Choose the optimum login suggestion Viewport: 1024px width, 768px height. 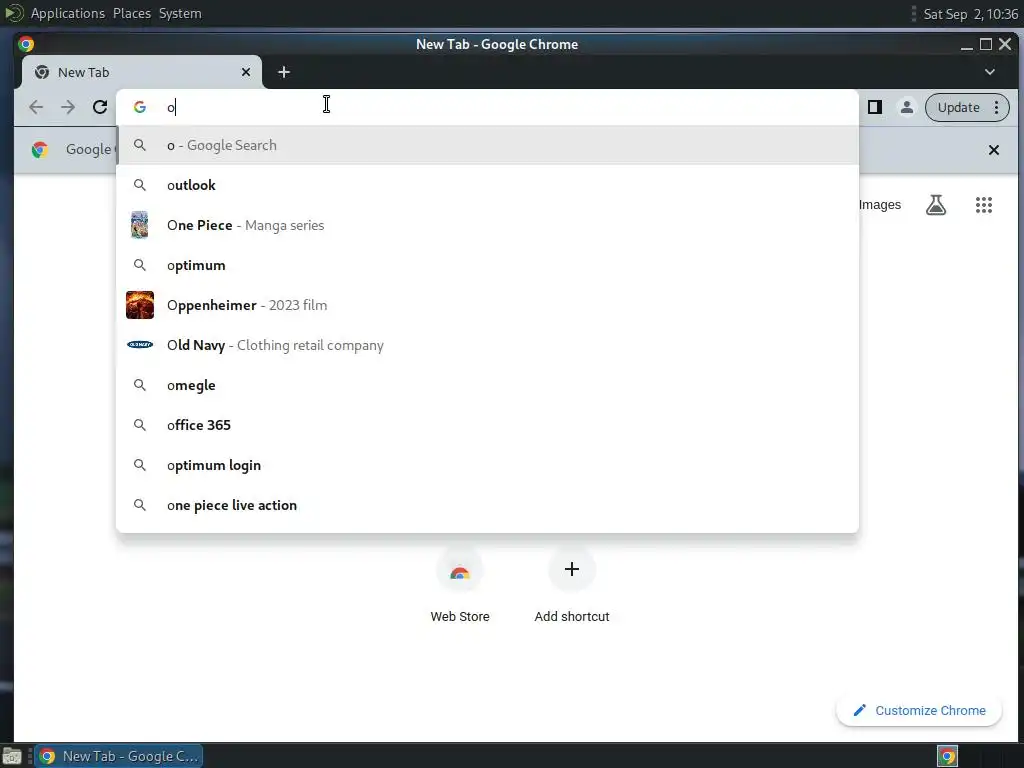point(487,465)
